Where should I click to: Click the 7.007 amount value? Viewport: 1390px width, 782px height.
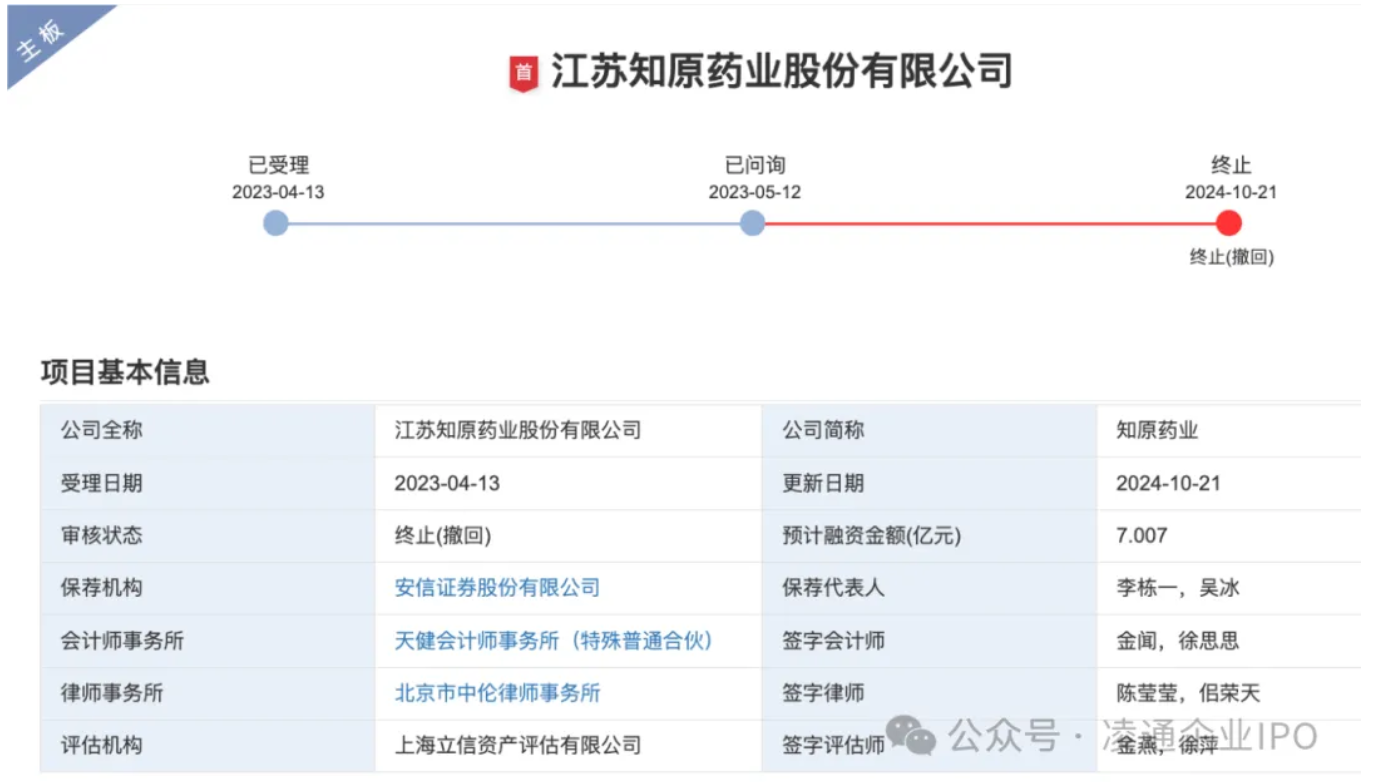1141,536
